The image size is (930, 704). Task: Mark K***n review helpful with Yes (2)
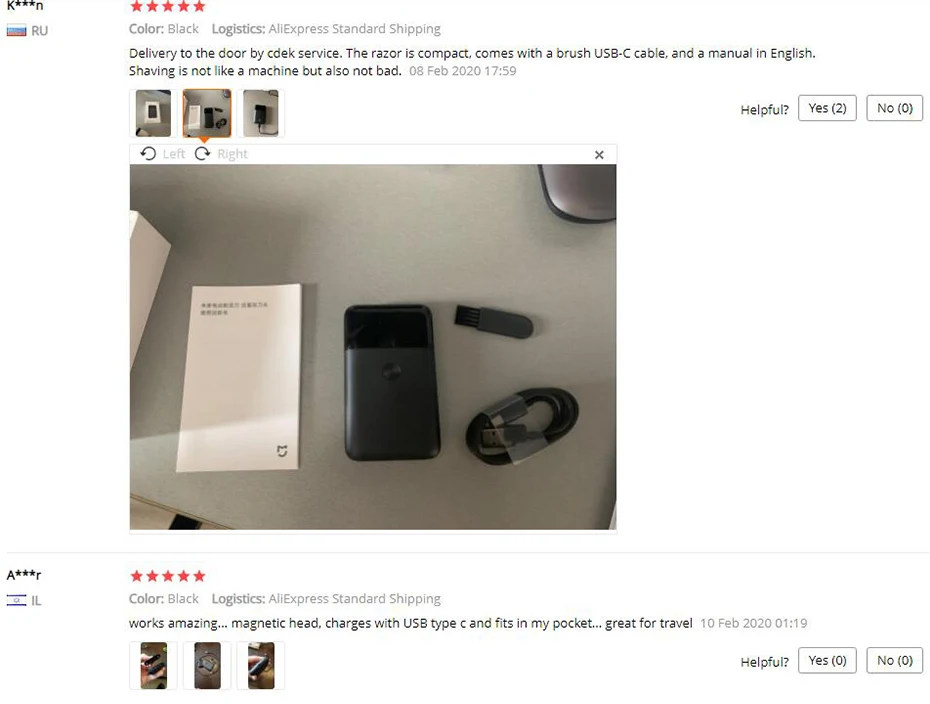pos(827,108)
